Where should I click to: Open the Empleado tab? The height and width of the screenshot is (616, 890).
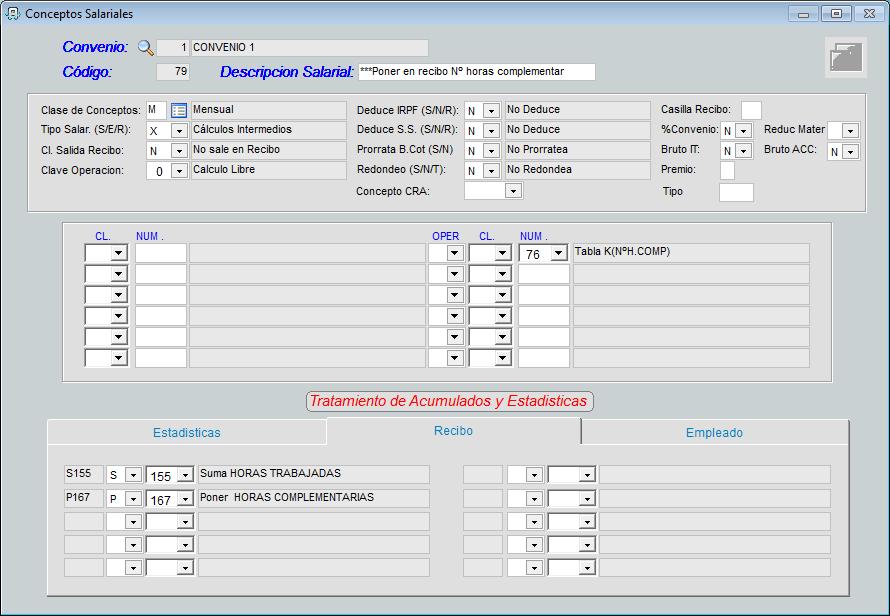coord(714,433)
